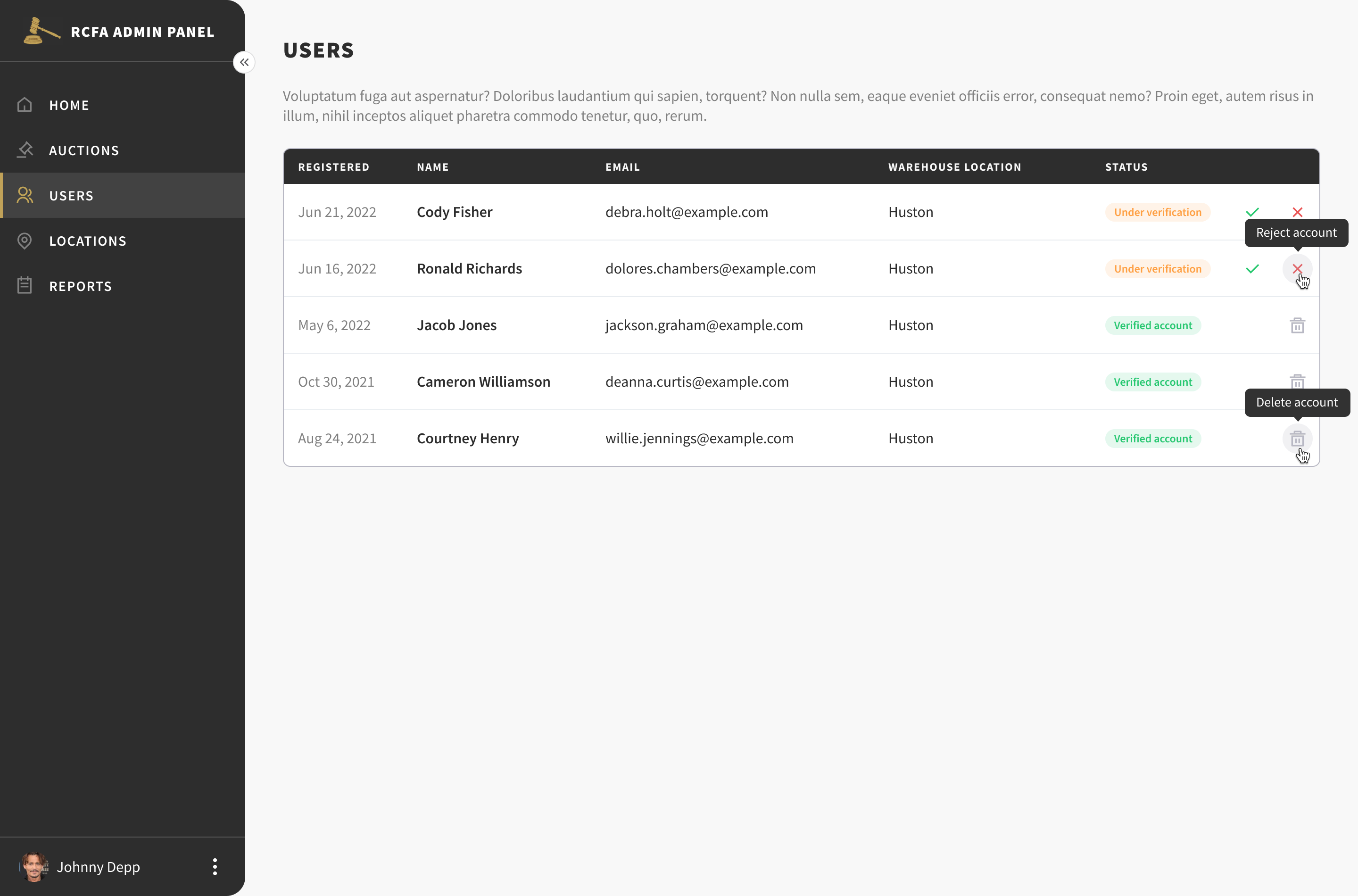Click the USERS page heading
This screenshot has width=1358, height=896.
(x=319, y=50)
